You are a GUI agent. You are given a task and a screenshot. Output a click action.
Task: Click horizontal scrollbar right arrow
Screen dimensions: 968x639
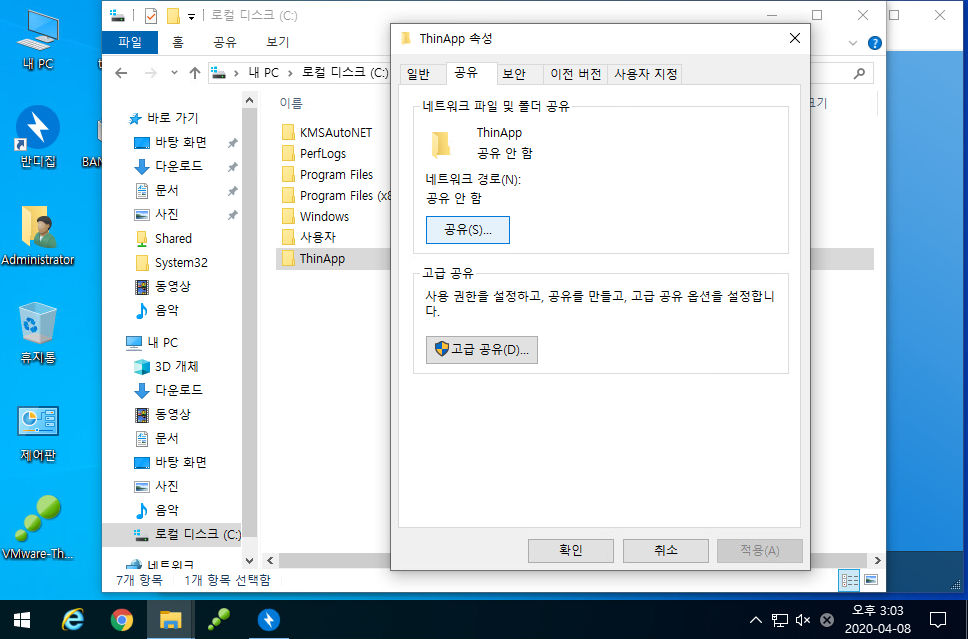tap(877, 561)
